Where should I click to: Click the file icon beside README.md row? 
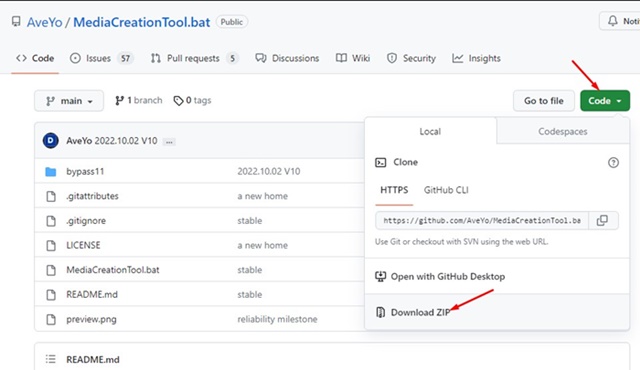pyautogui.click(x=51, y=295)
